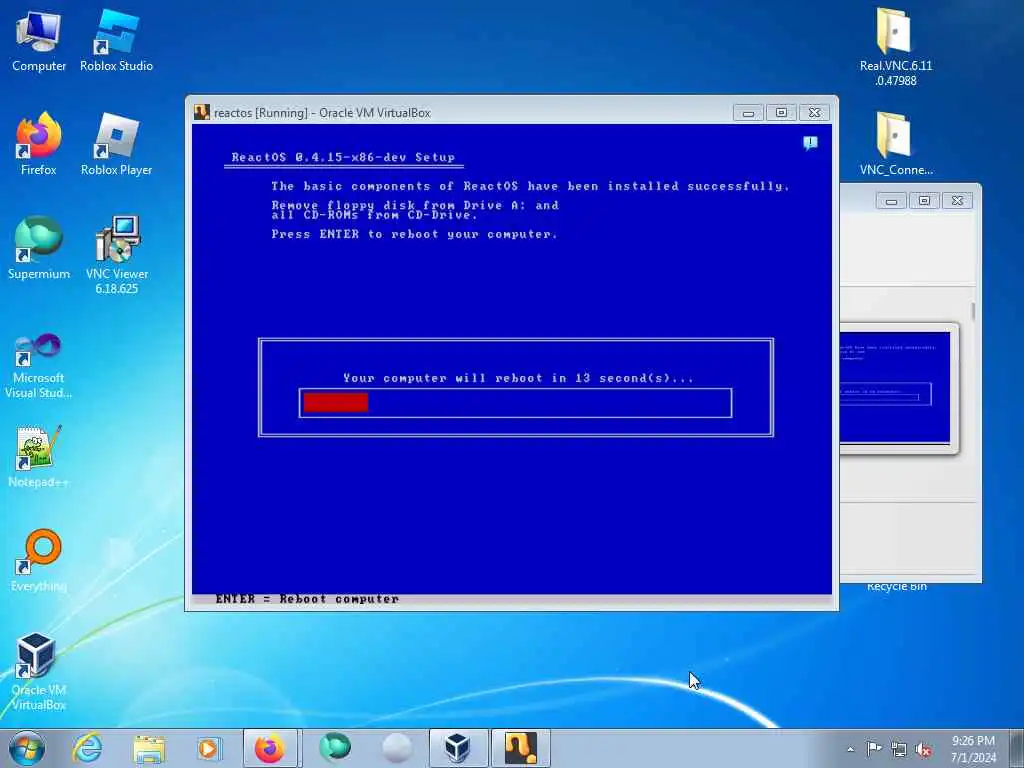Launch Internet Explorer from the taskbar

[x=88, y=748]
